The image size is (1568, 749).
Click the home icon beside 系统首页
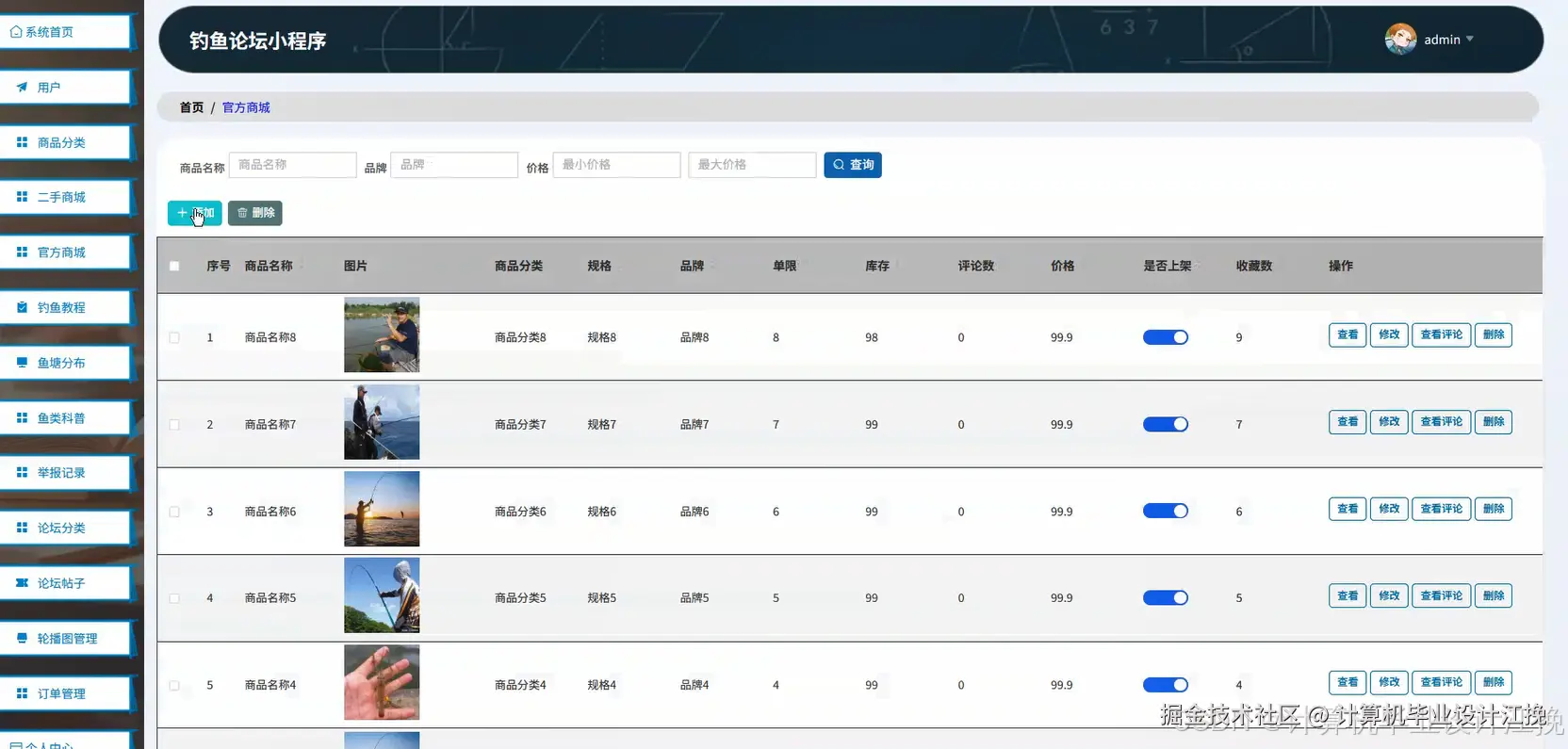click(x=15, y=32)
